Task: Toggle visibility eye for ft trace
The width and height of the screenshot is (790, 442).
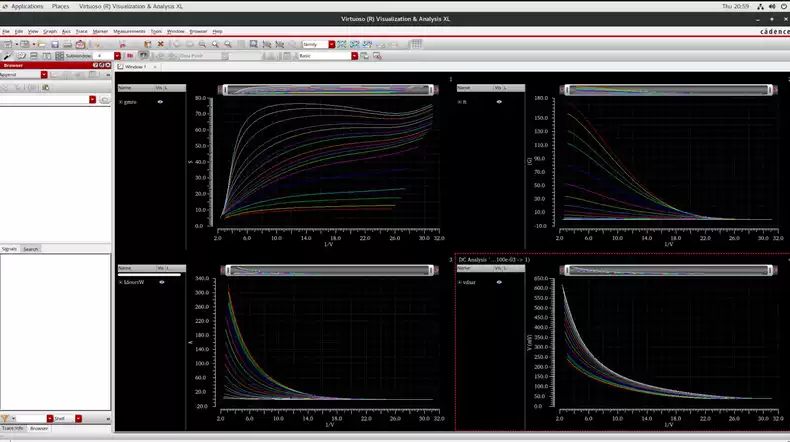Action: pos(499,102)
